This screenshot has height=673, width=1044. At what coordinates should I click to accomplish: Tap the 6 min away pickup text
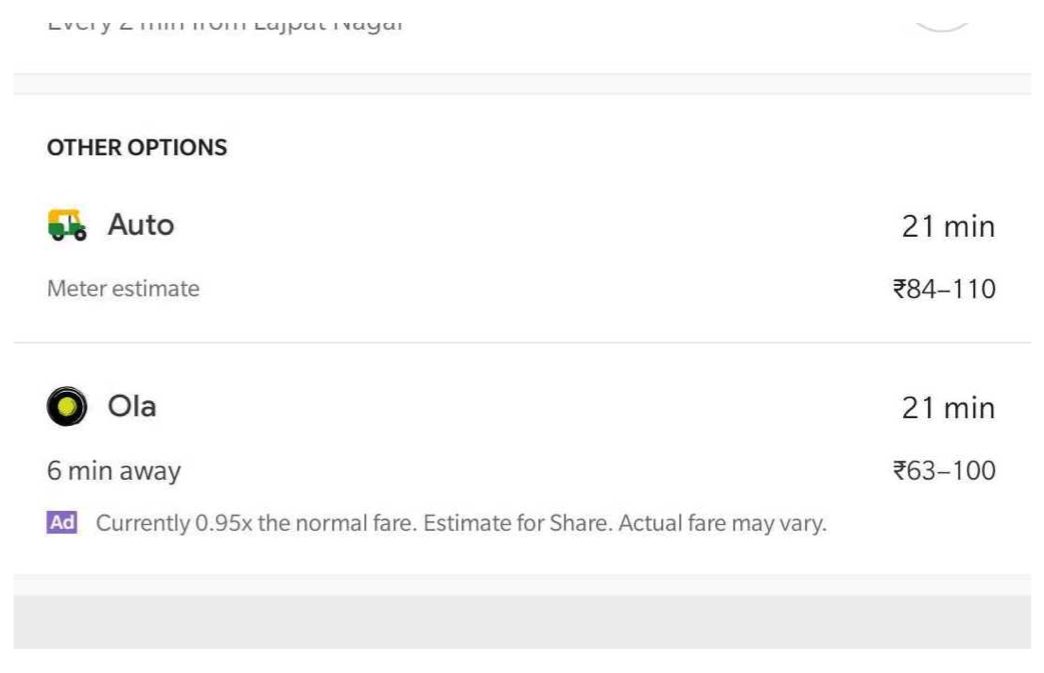[114, 471]
